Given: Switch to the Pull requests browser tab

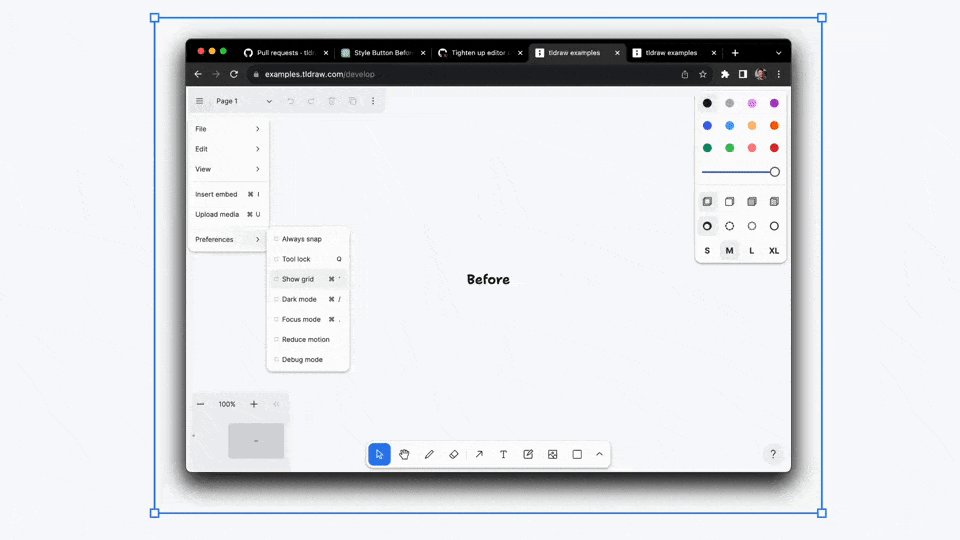Looking at the screenshot, I should [284, 53].
